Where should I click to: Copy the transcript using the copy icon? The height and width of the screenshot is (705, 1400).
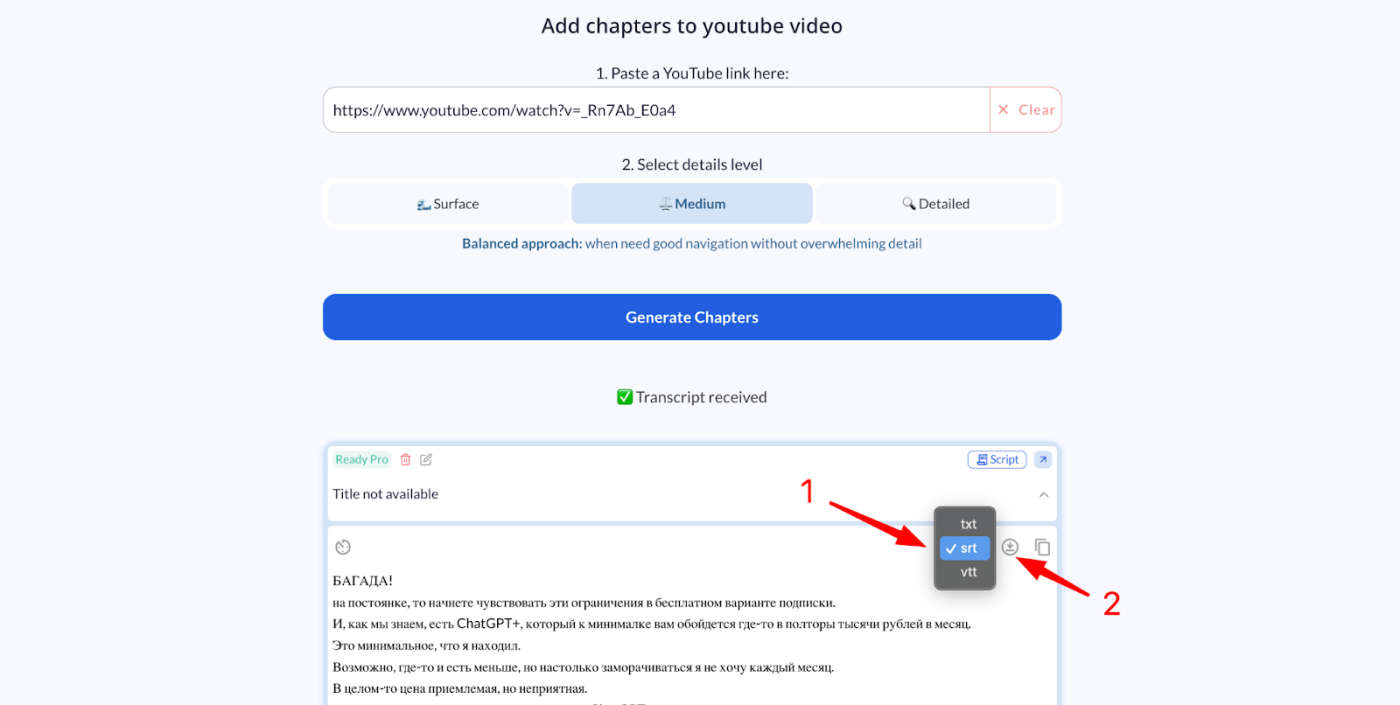pos(1040,547)
